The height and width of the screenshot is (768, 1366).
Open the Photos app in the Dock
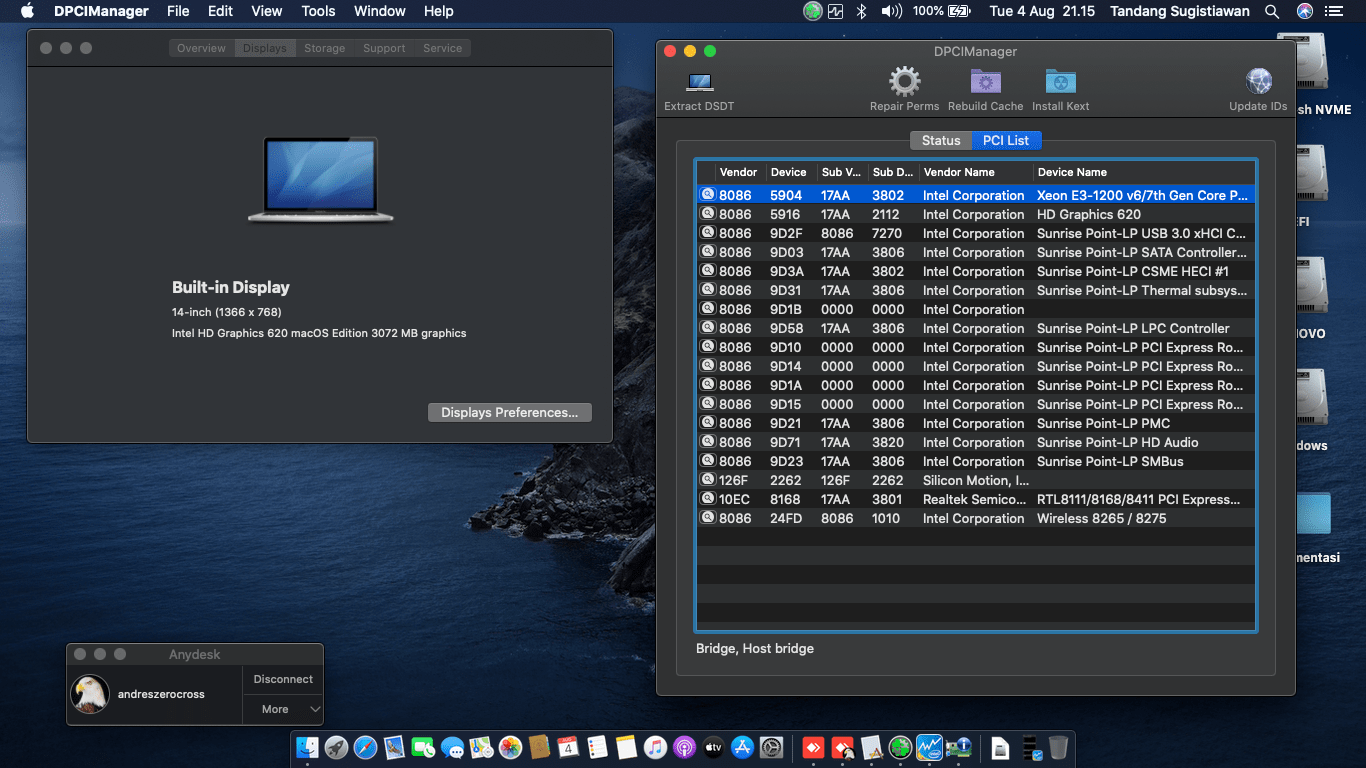pyautogui.click(x=511, y=747)
